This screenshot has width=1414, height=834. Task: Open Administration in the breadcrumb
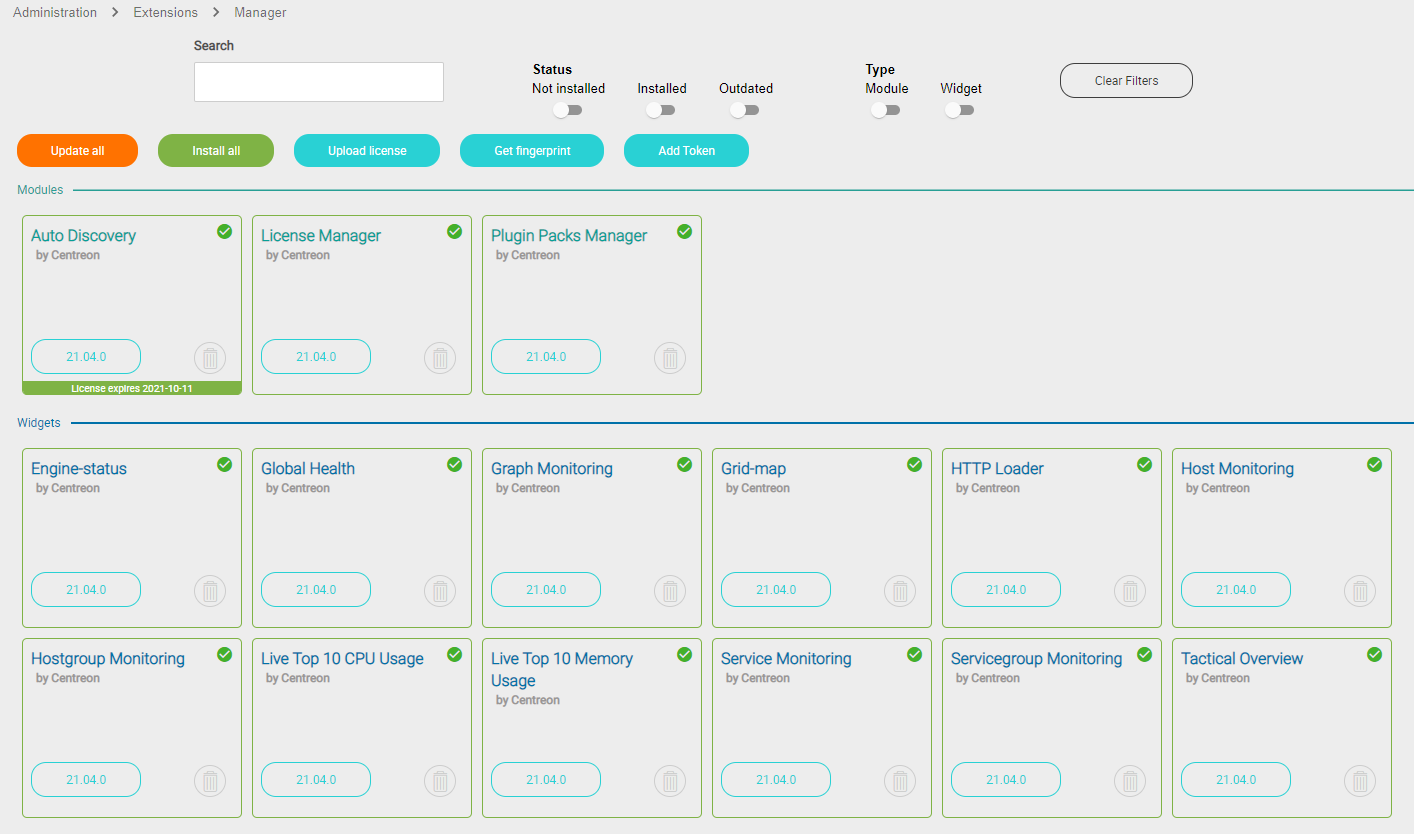55,13
